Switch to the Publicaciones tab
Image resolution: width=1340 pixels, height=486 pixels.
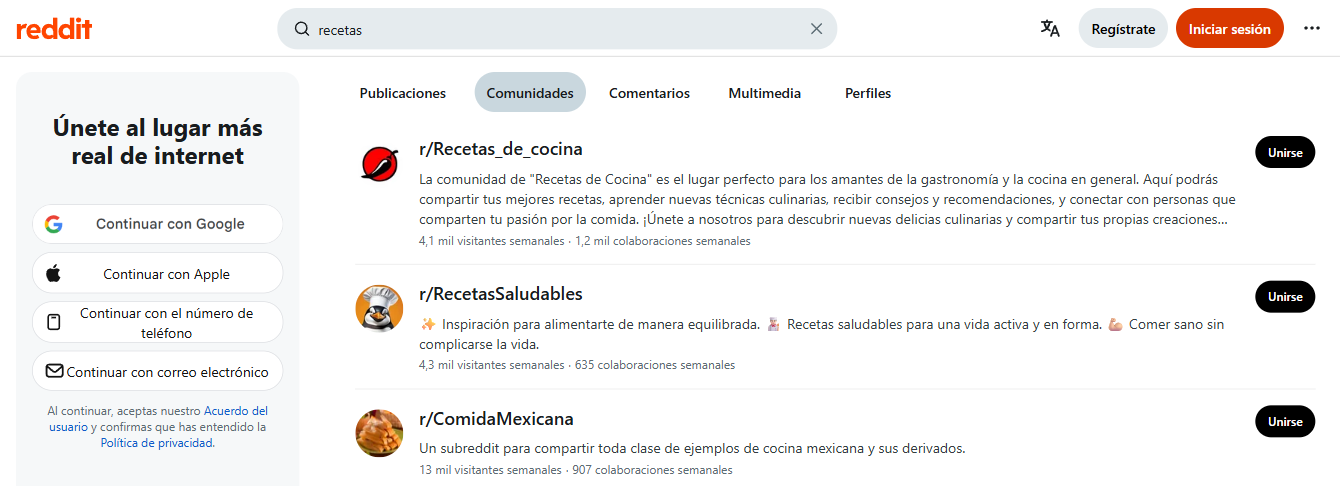402,93
